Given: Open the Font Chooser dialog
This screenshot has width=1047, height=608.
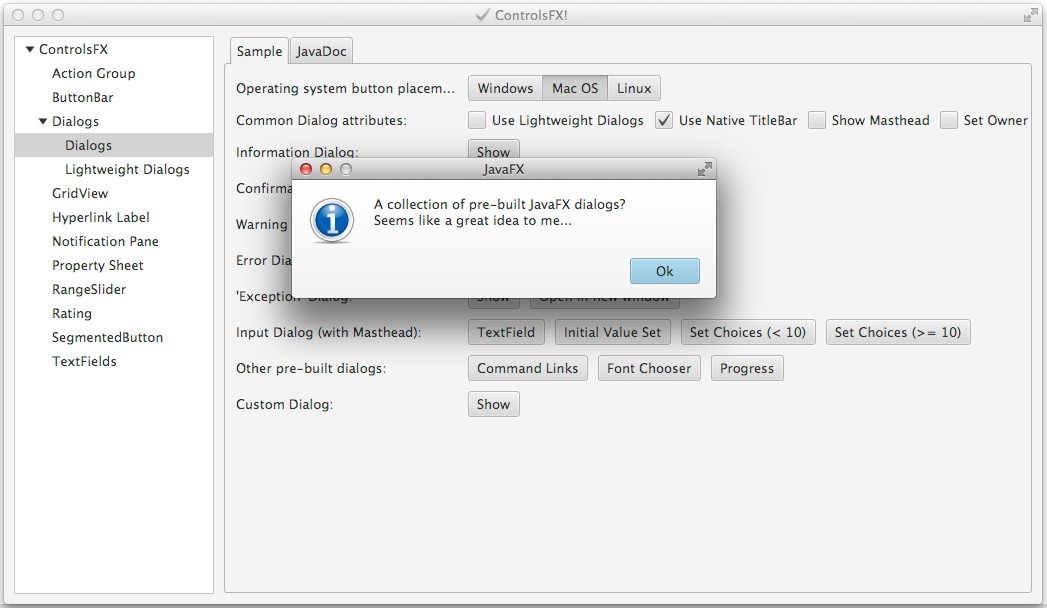Looking at the screenshot, I should click(x=649, y=368).
